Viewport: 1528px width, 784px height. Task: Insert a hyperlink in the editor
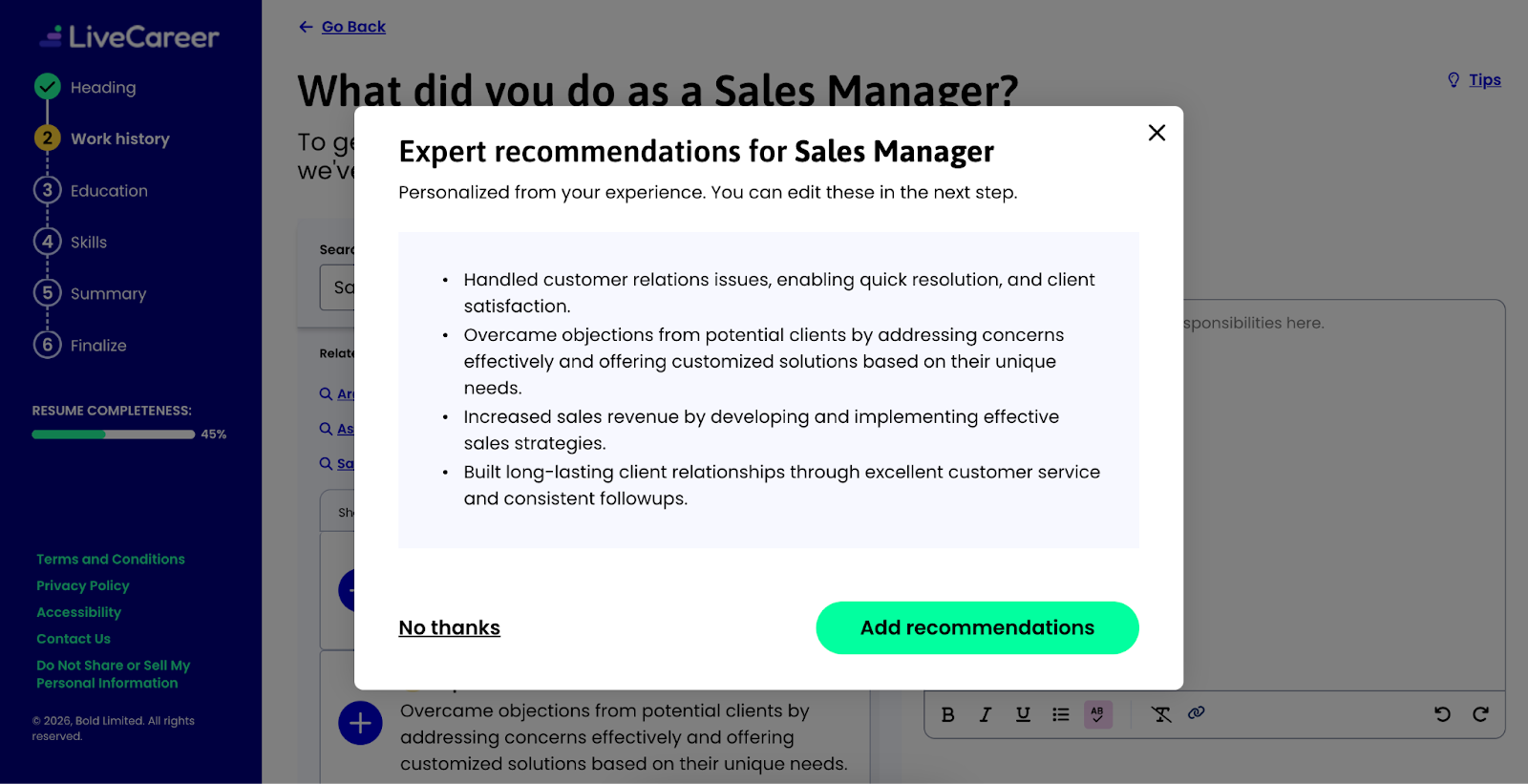(x=1197, y=713)
